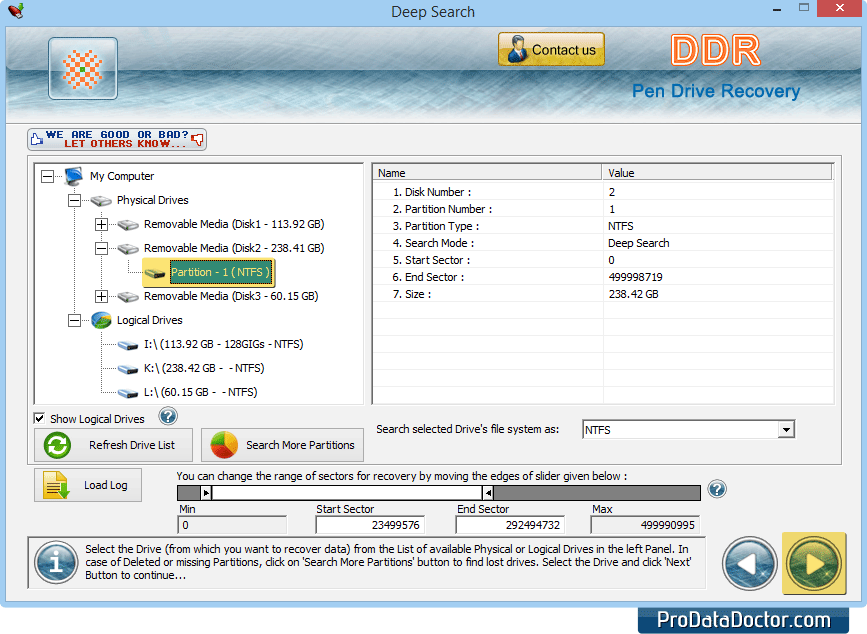Click the Disk1 removable media icon

[x=128, y=224]
